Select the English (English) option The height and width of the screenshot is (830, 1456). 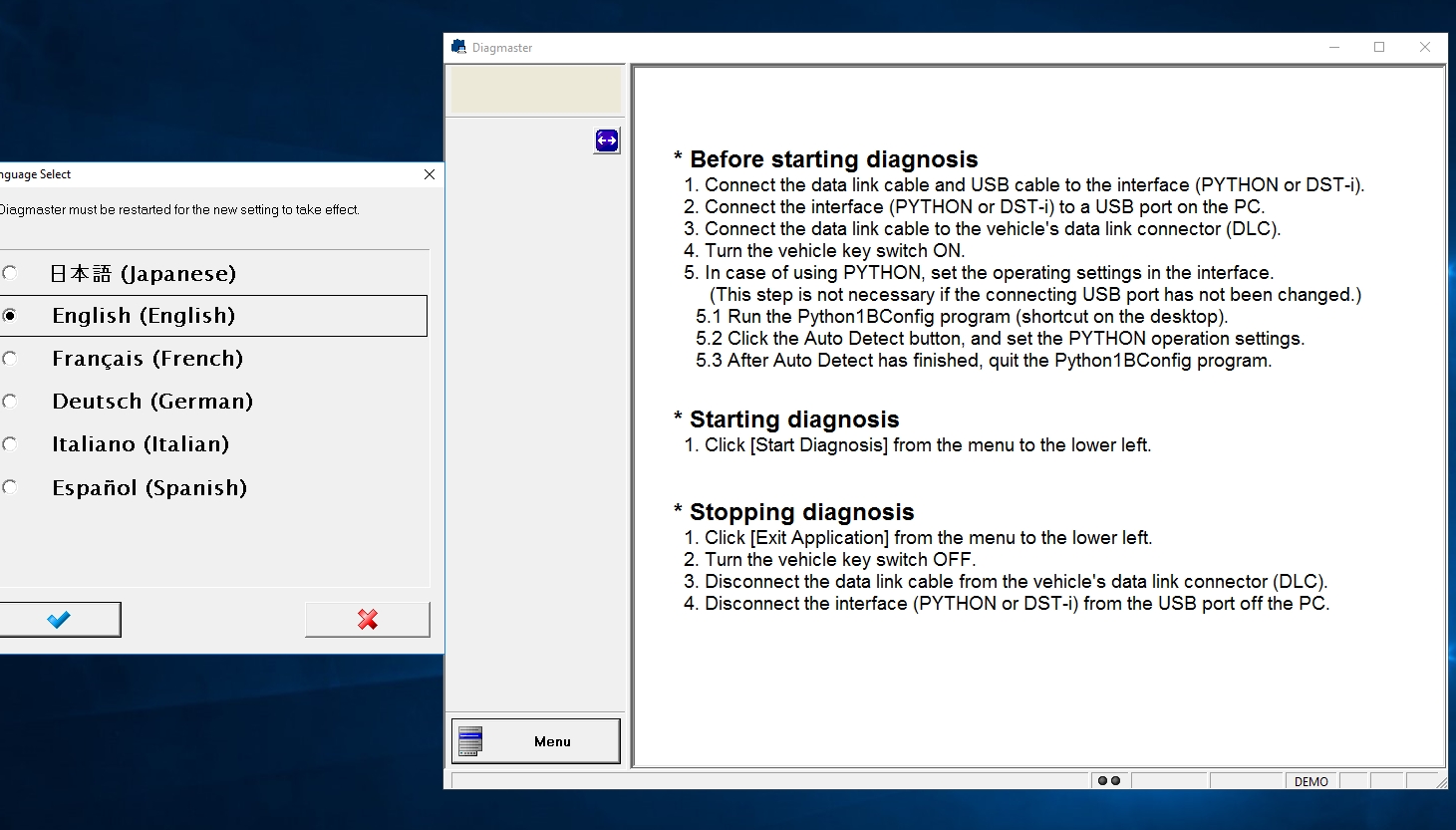point(10,316)
